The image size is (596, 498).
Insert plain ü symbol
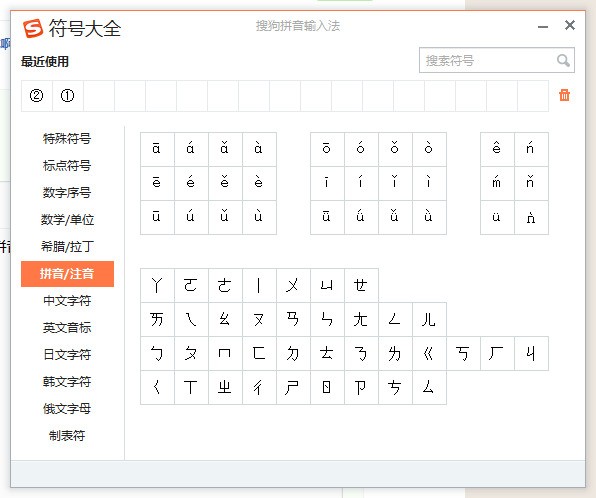tap(497, 217)
